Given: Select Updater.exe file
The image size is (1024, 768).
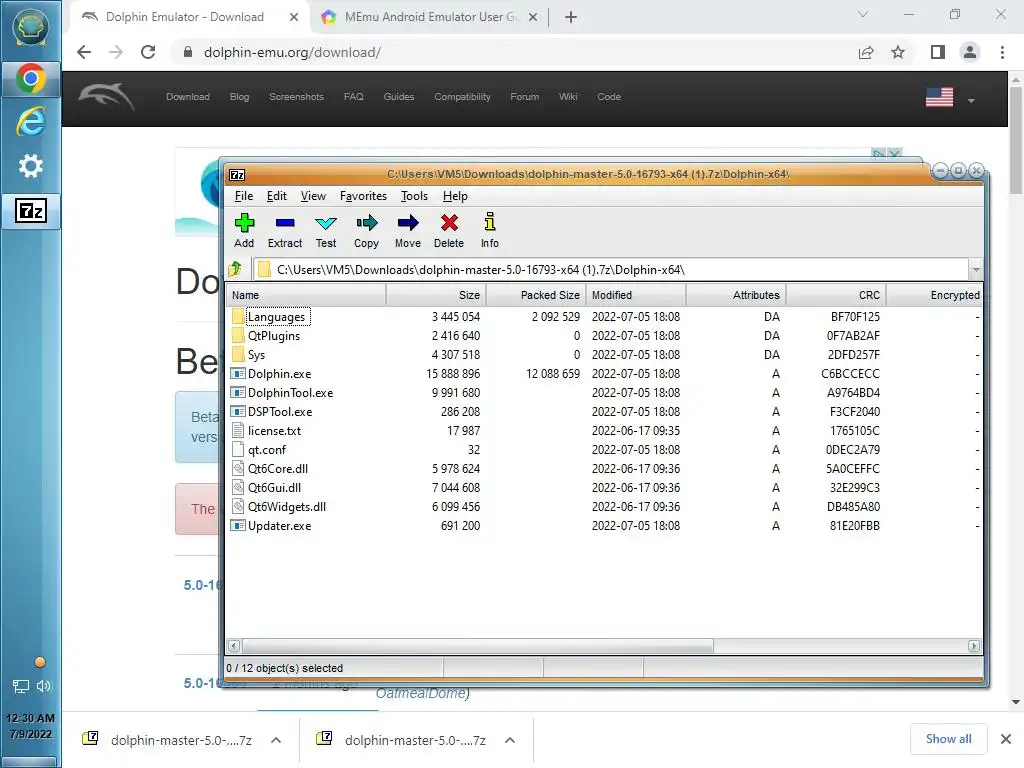Looking at the screenshot, I should click(x=279, y=526).
